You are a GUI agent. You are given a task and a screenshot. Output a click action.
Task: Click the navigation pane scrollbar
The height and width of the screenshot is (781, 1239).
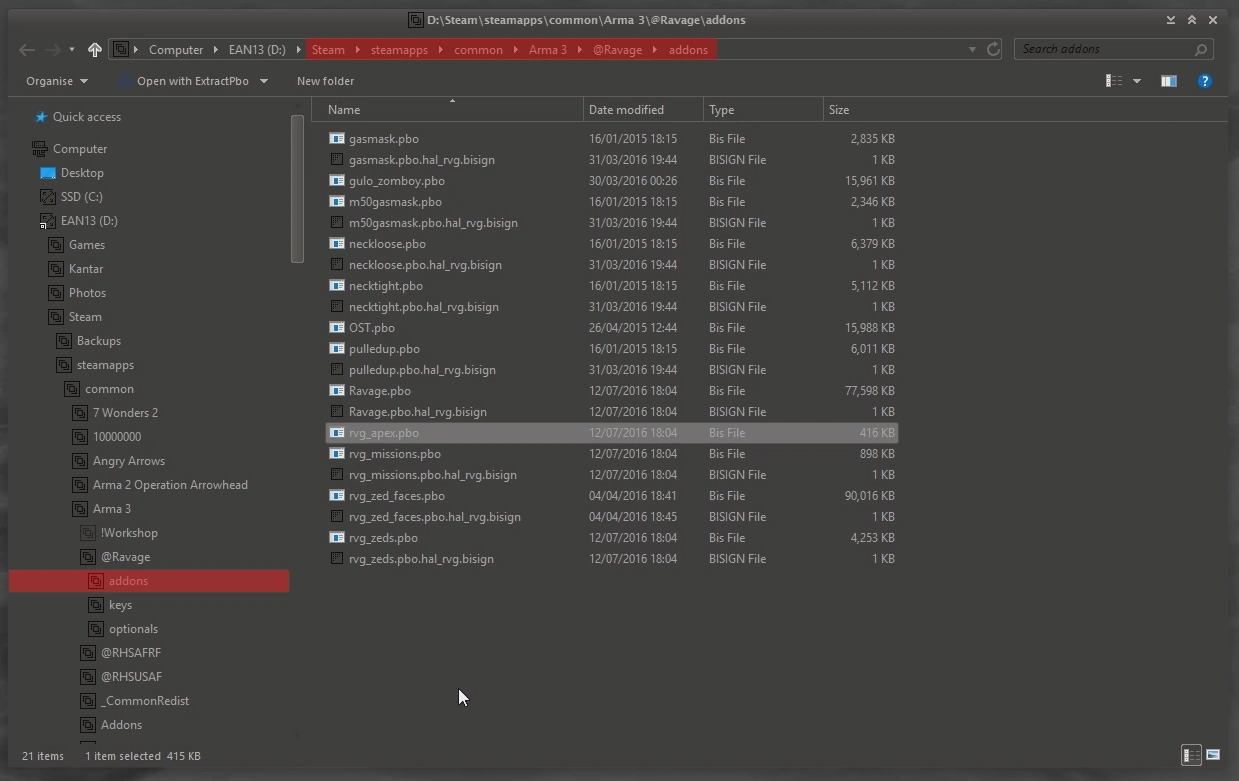coord(297,188)
